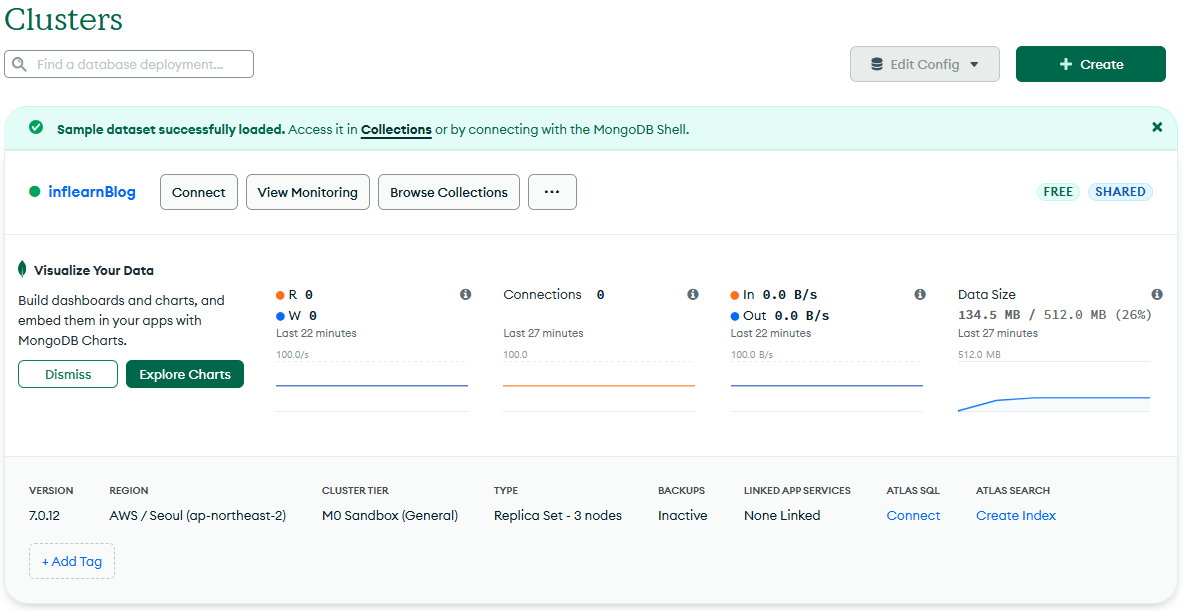
Task: Open the ellipsis more options menu
Action: tap(552, 192)
